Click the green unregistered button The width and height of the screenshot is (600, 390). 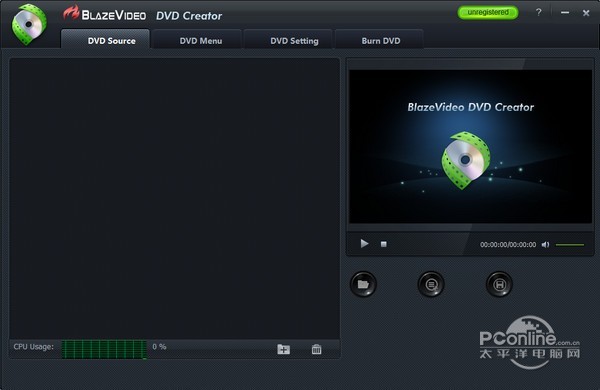tap(488, 12)
